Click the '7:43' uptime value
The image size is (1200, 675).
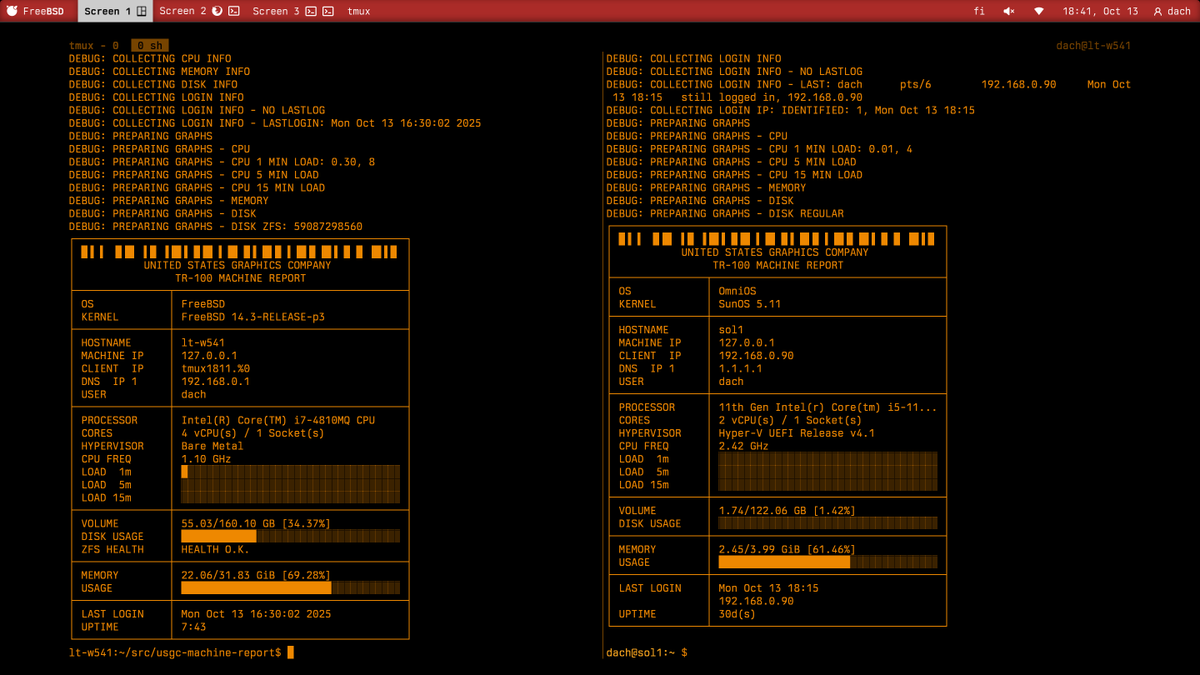click(x=194, y=627)
